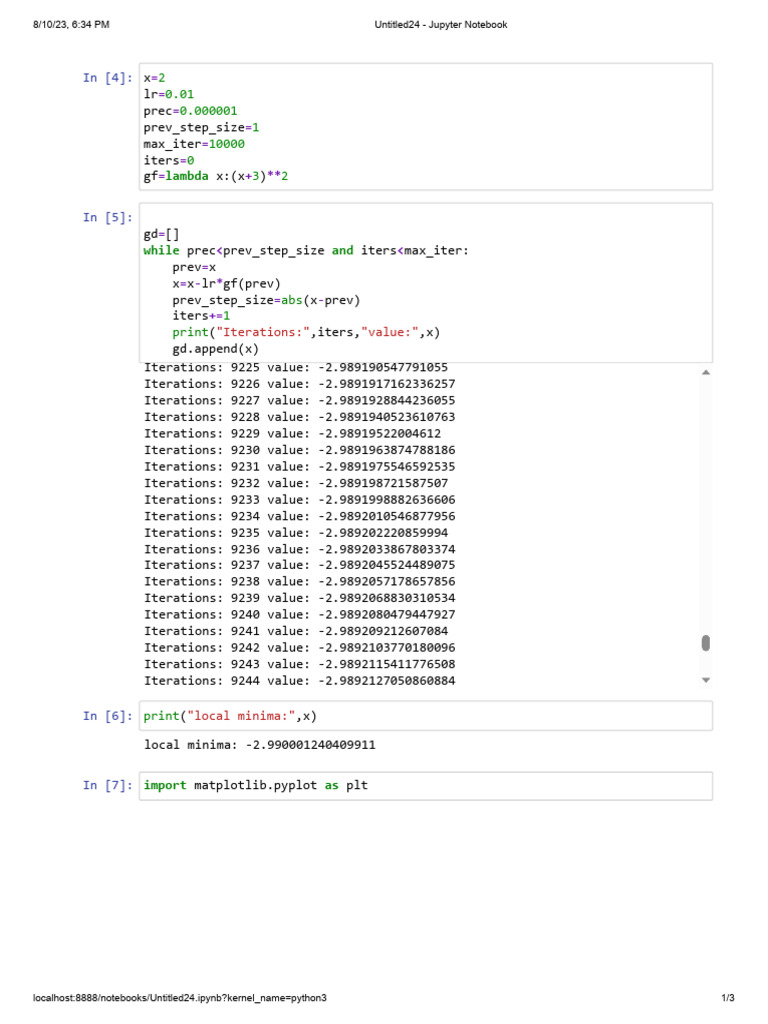Click the line 'gd.append(x)'
This screenshot has width=768, height=1024.
[216, 349]
